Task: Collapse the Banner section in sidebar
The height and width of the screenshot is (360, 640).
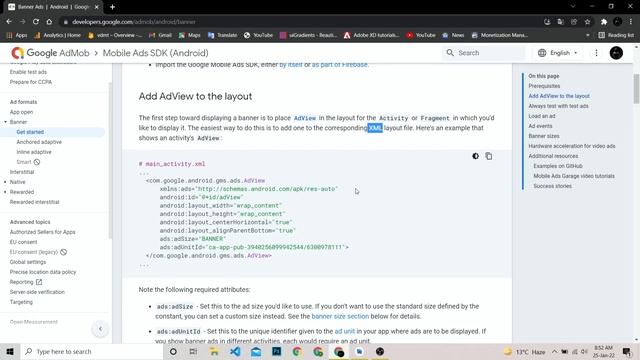Action: pyautogui.click(x=6, y=122)
